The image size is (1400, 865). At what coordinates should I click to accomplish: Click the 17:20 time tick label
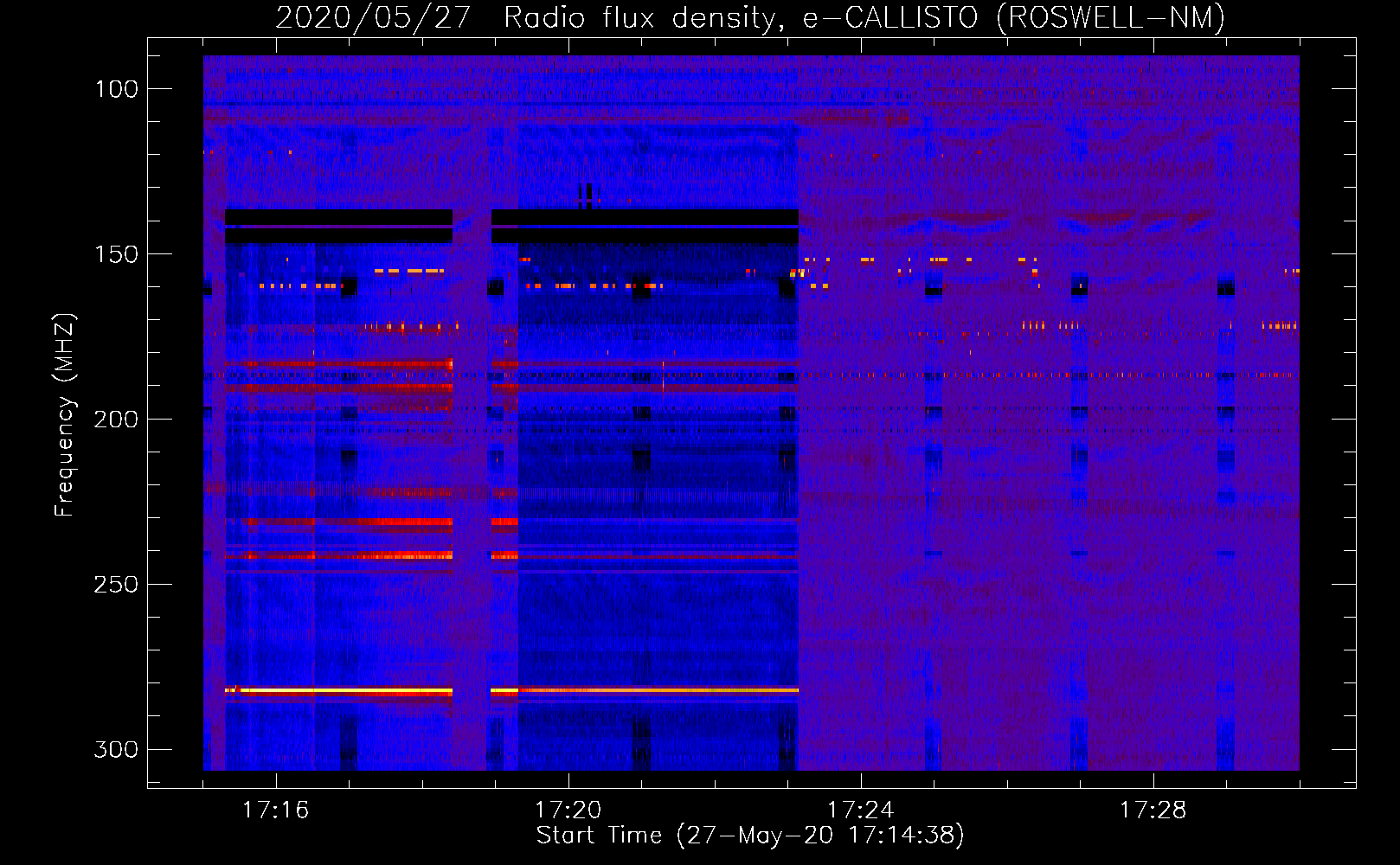point(568,811)
